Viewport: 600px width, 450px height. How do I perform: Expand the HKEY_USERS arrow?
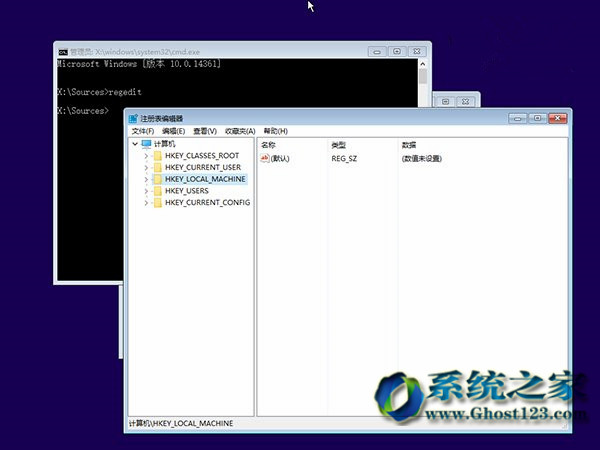coord(146,191)
